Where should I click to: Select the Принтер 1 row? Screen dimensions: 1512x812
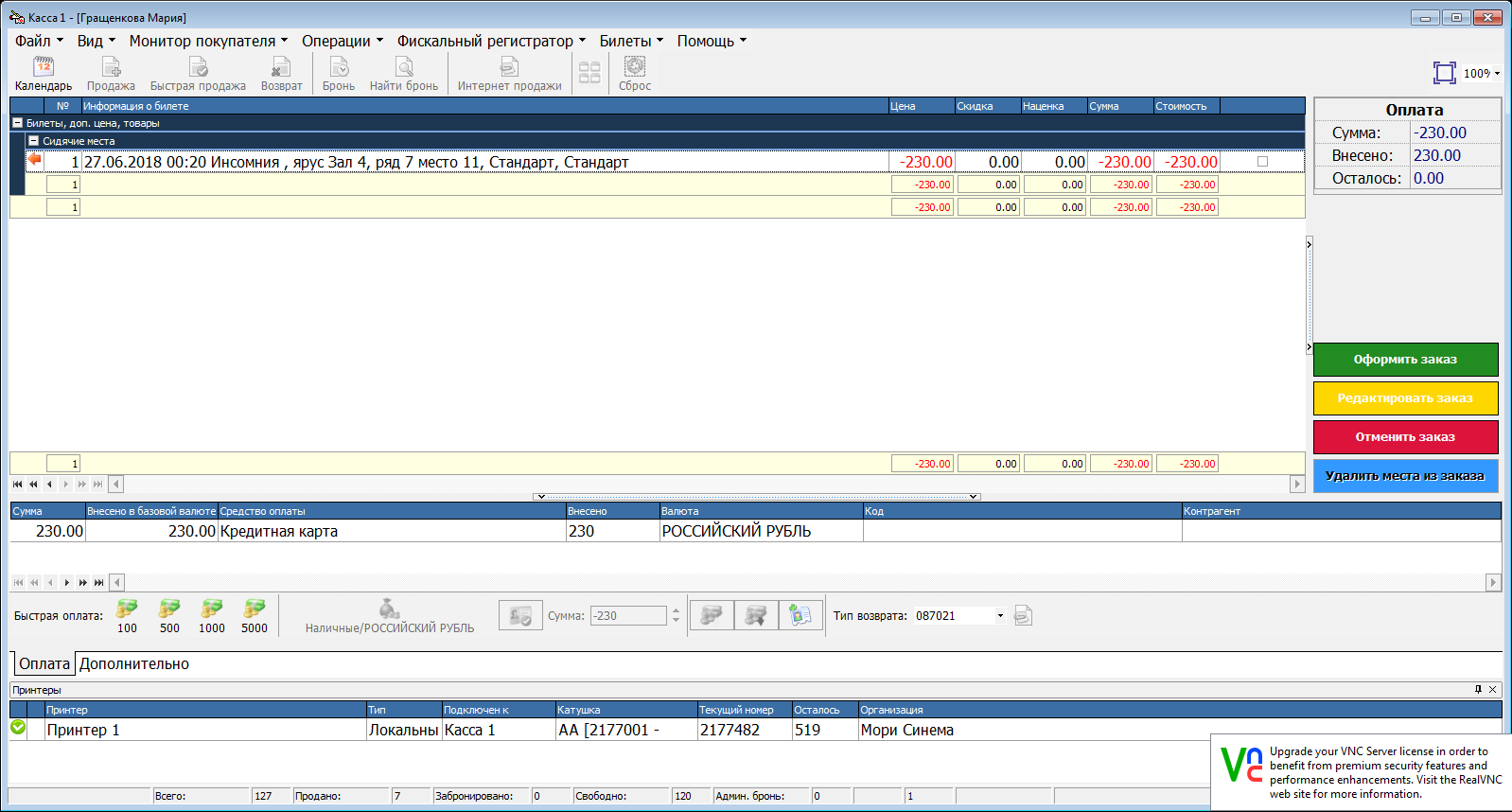[755, 730]
